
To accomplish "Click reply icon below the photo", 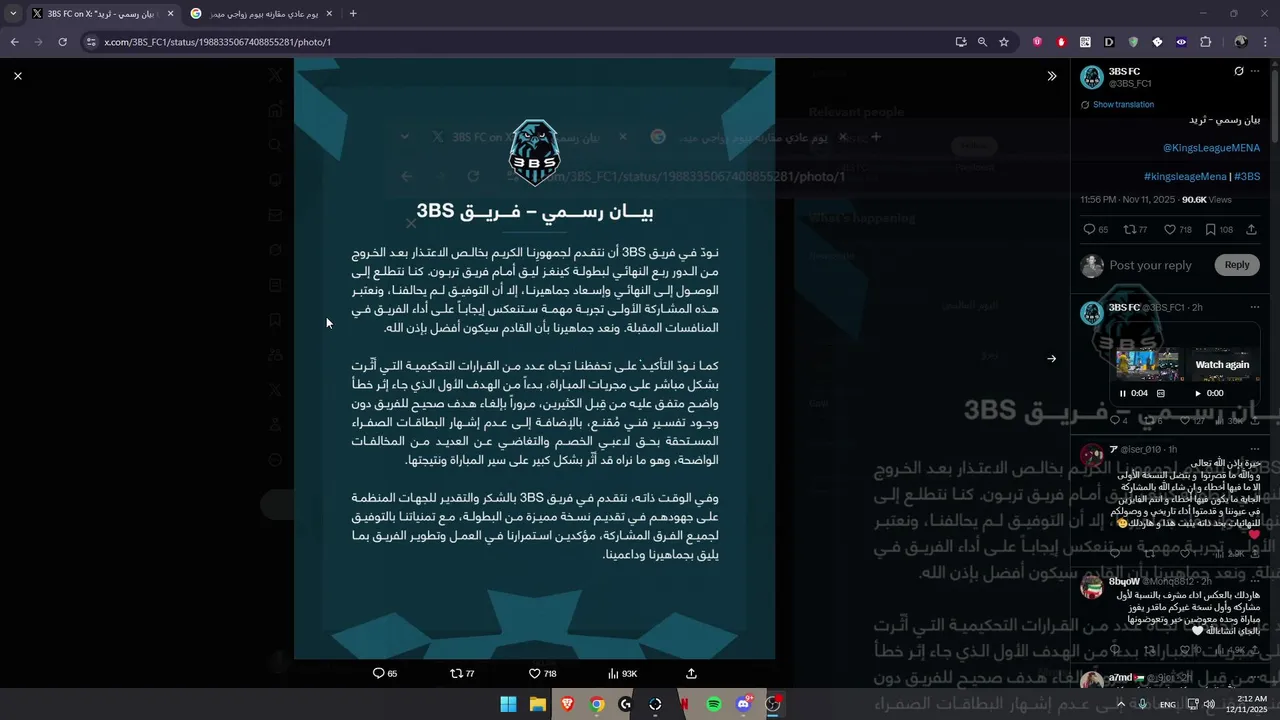I will point(378,674).
